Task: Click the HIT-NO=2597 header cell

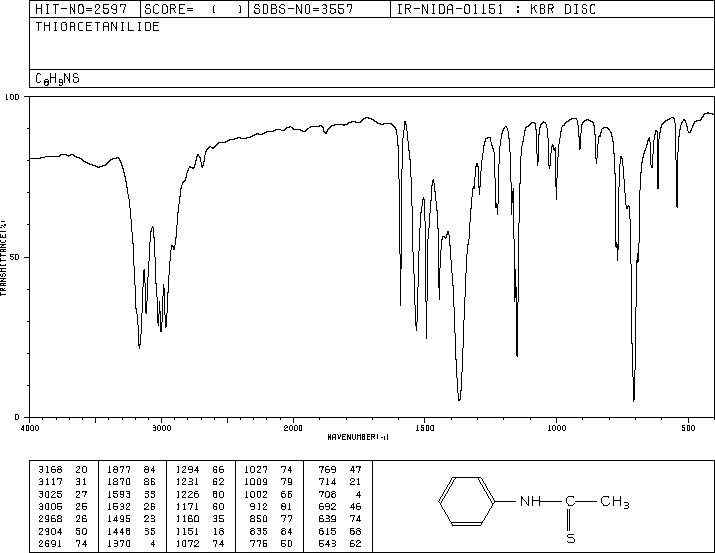Action: (85, 9)
